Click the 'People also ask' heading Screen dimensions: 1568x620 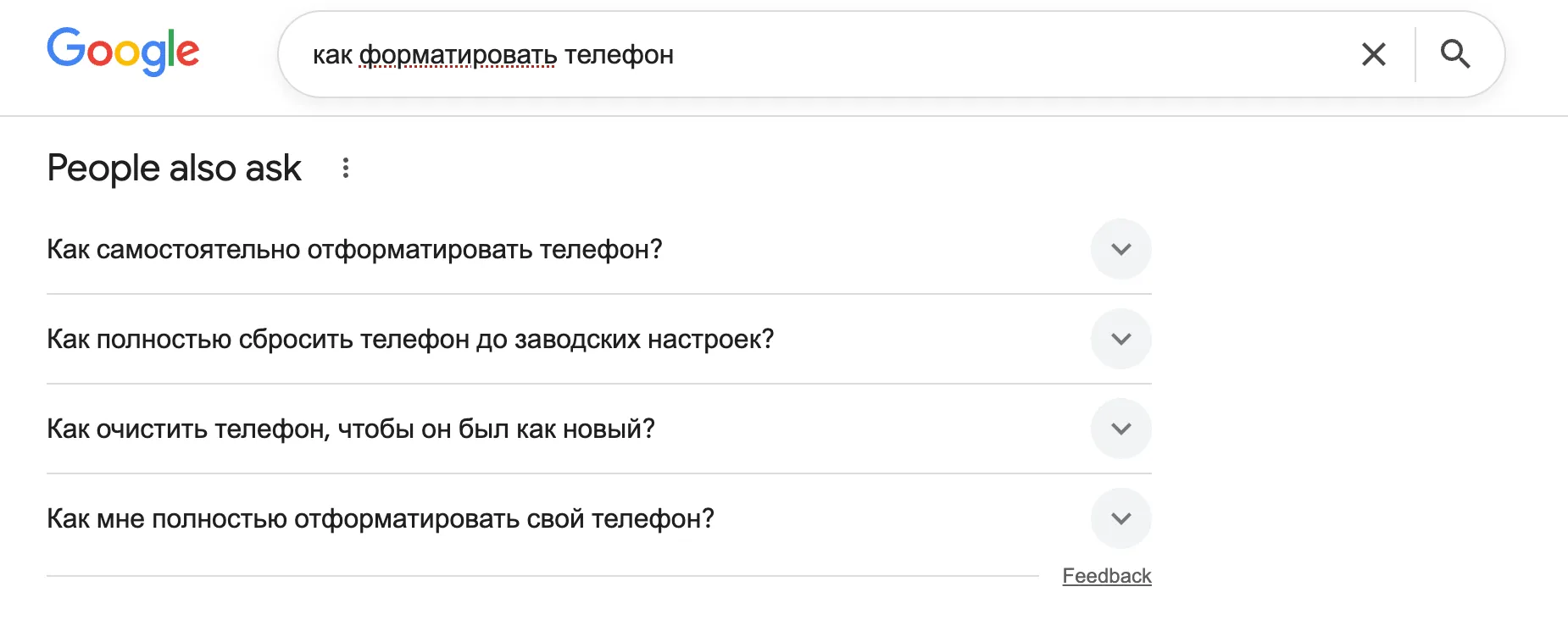pos(173,168)
